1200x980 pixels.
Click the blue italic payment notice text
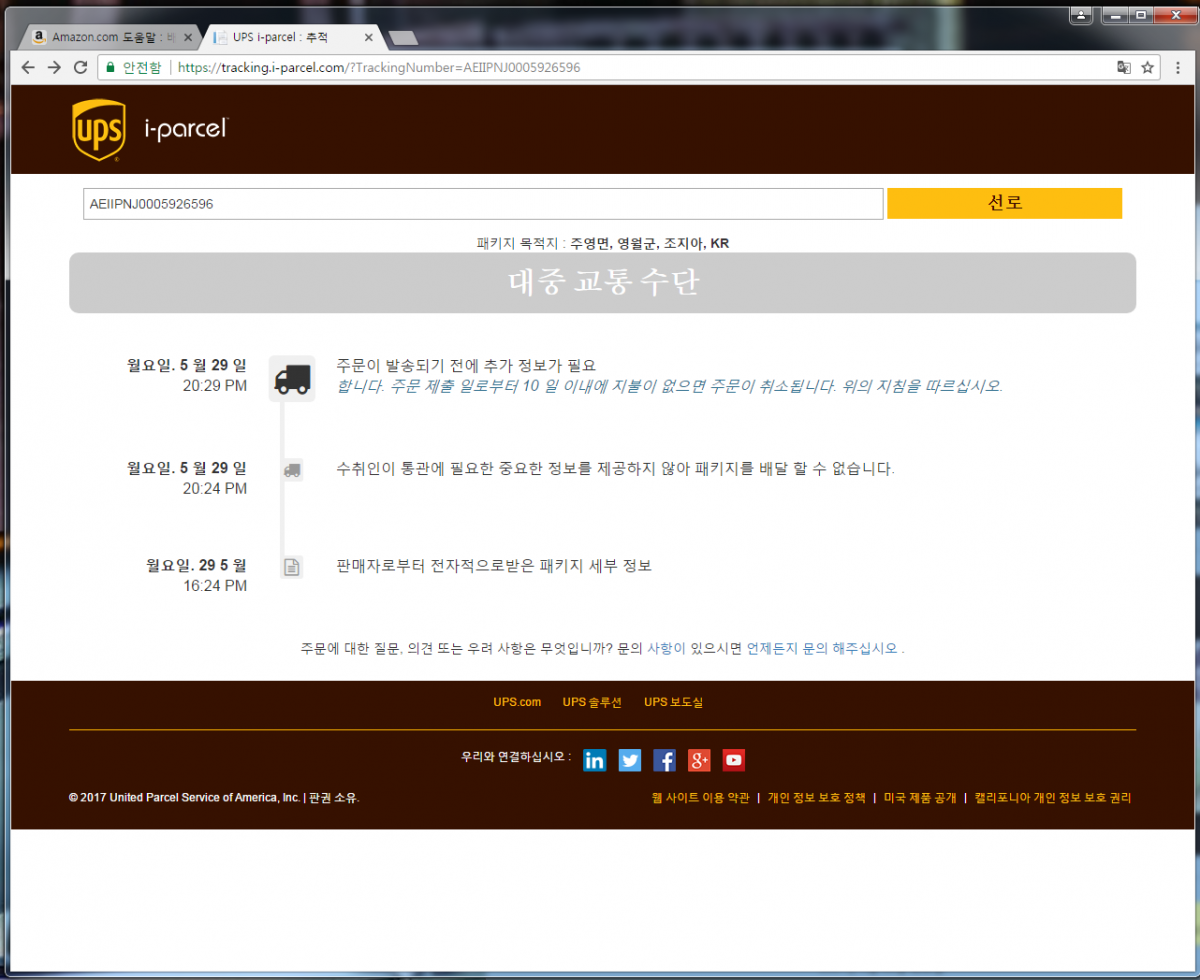coord(669,386)
